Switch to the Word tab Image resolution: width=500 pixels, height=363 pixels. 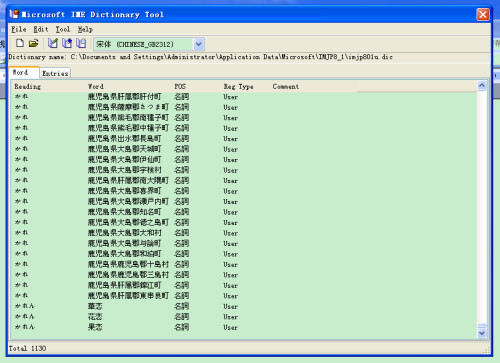24,72
